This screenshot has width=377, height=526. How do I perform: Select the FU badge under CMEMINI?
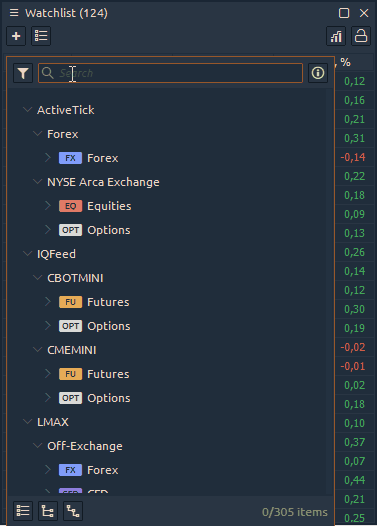[x=70, y=374]
